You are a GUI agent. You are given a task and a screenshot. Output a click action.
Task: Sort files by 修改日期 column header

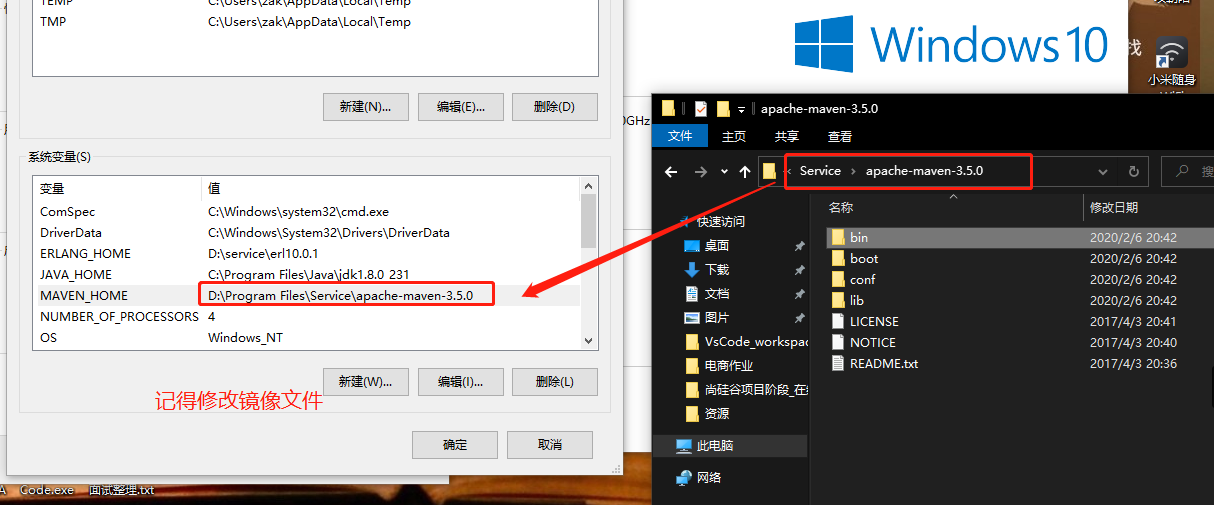[1113, 208]
